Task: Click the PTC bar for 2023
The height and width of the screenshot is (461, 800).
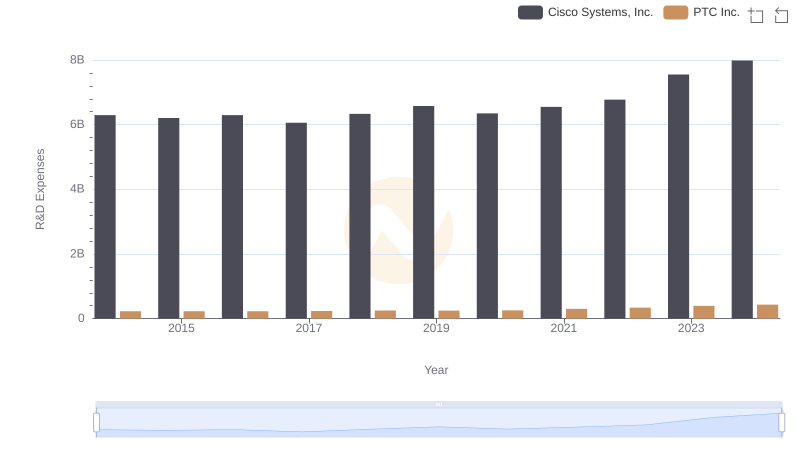Action: tap(704, 312)
